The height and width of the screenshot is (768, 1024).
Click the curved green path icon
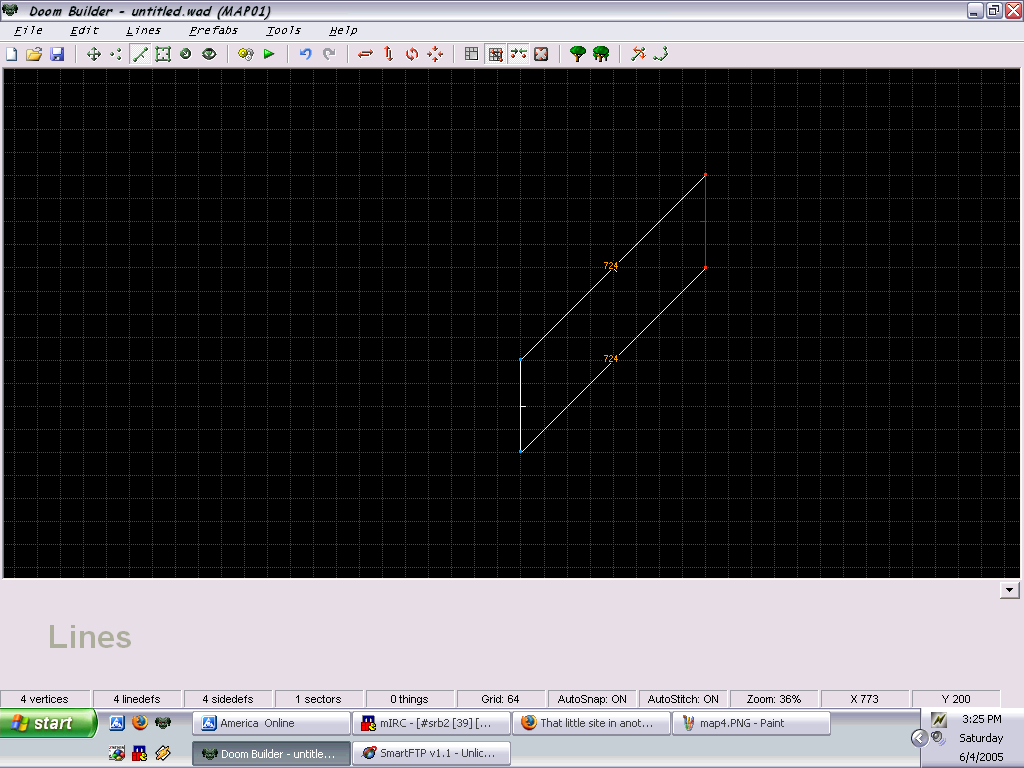(x=661, y=54)
